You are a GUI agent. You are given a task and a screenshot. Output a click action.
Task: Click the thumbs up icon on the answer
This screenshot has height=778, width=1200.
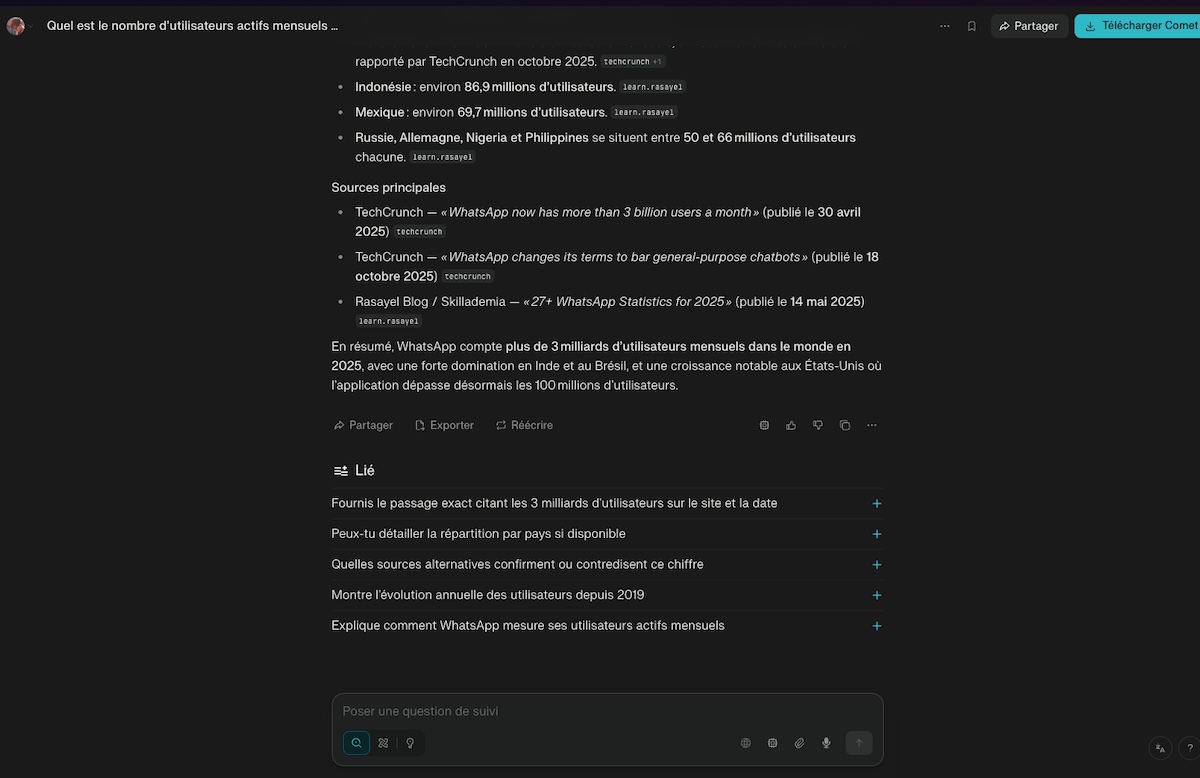click(791, 425)
